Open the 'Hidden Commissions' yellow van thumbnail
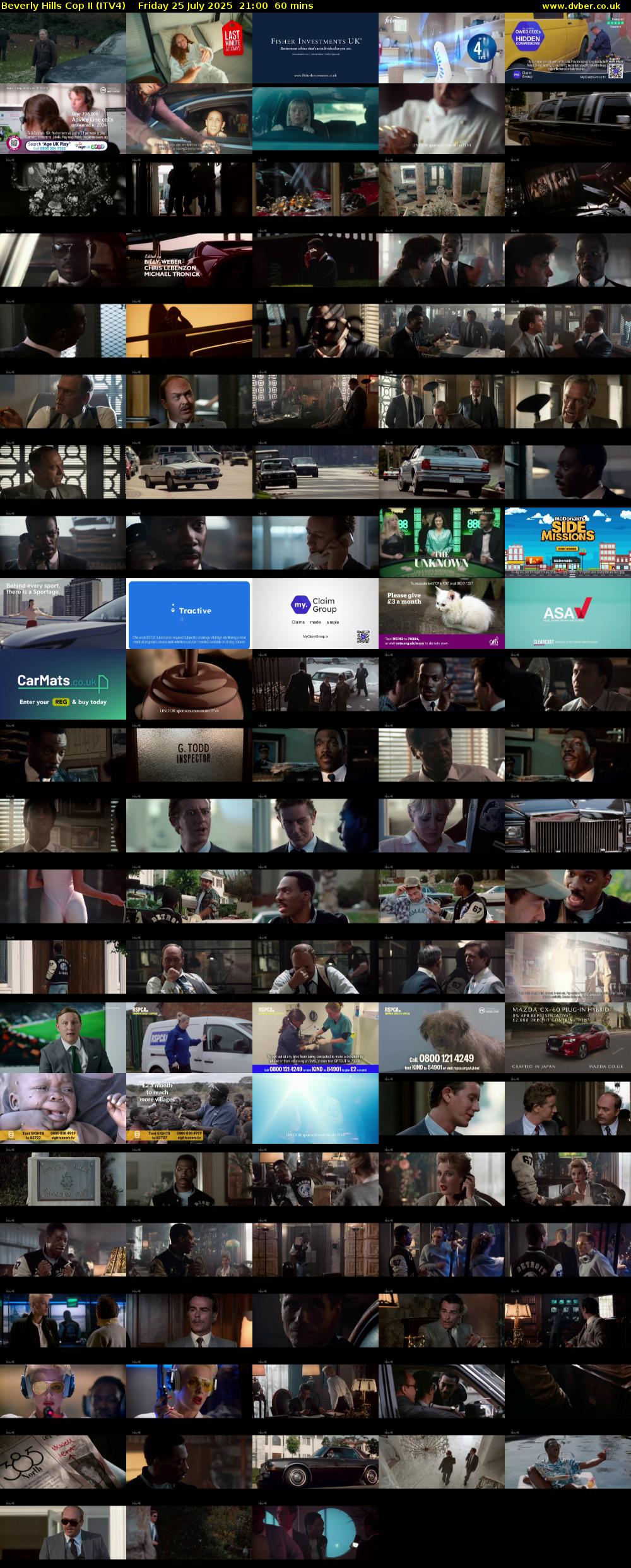 (x=568, y=48)
